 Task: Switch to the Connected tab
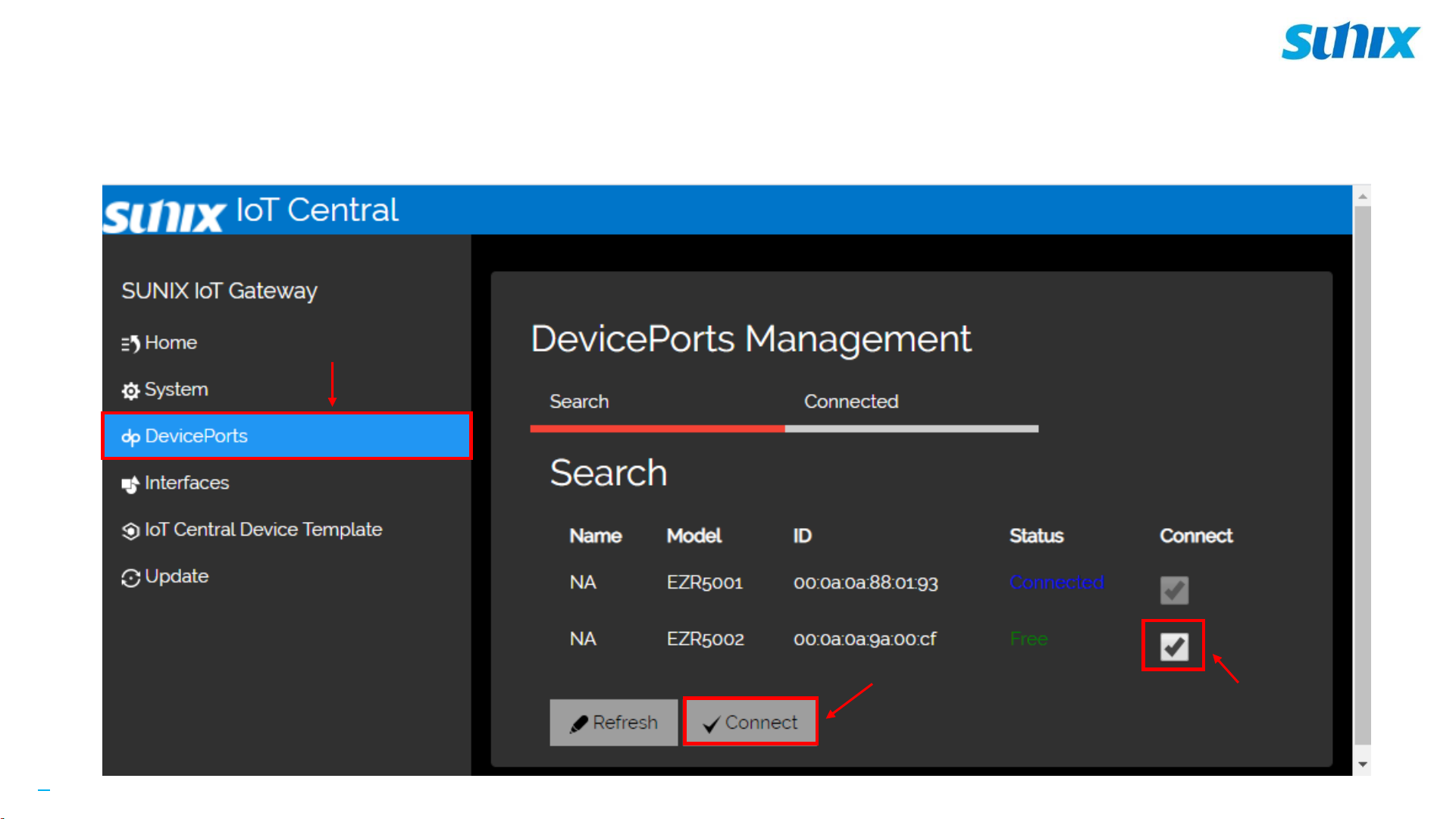click(x=850, y=402)
